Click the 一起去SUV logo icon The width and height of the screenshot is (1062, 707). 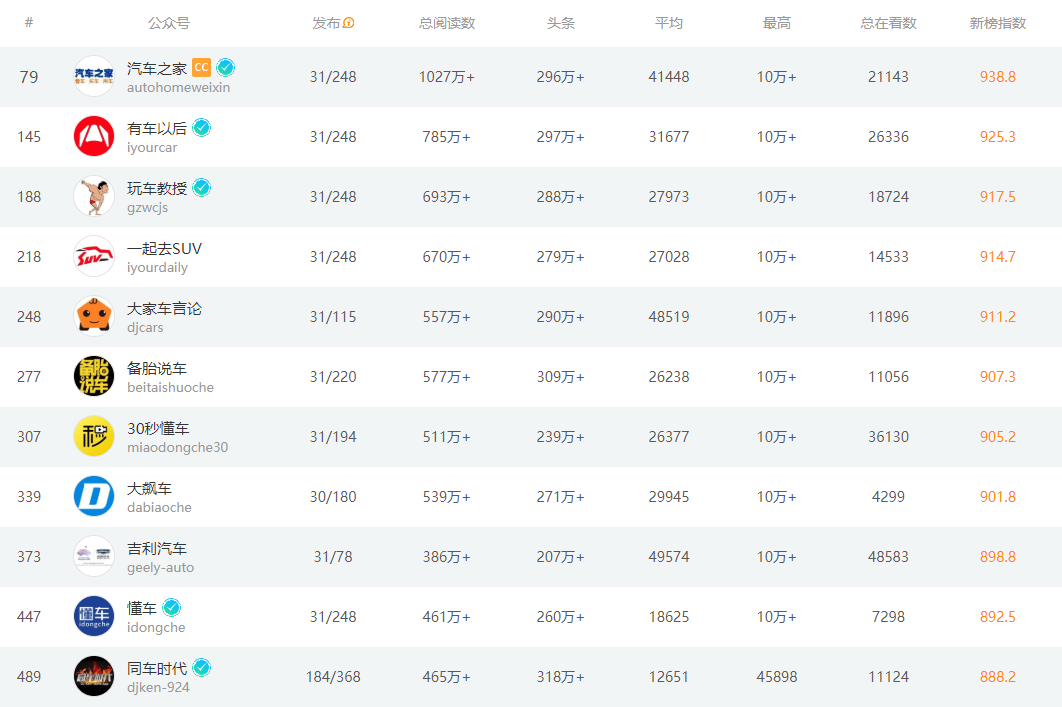click(94, 257)
